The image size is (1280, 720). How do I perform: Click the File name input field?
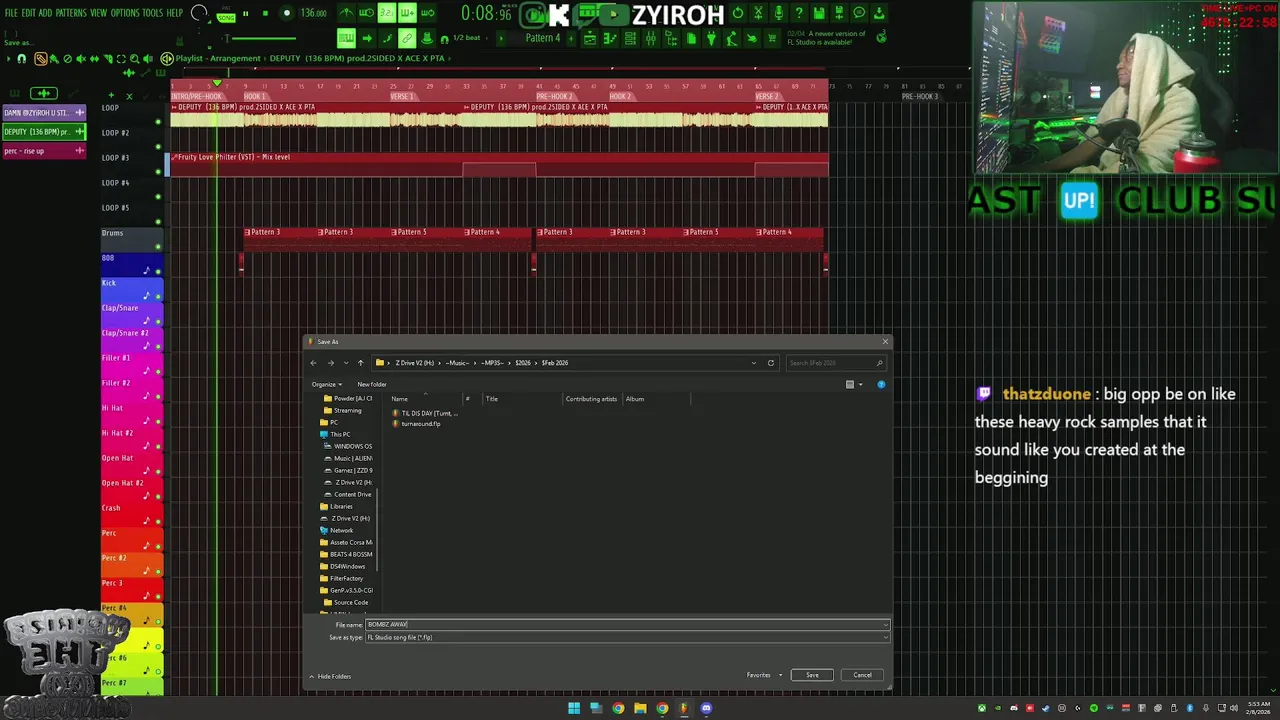click(x=627, y=624)
